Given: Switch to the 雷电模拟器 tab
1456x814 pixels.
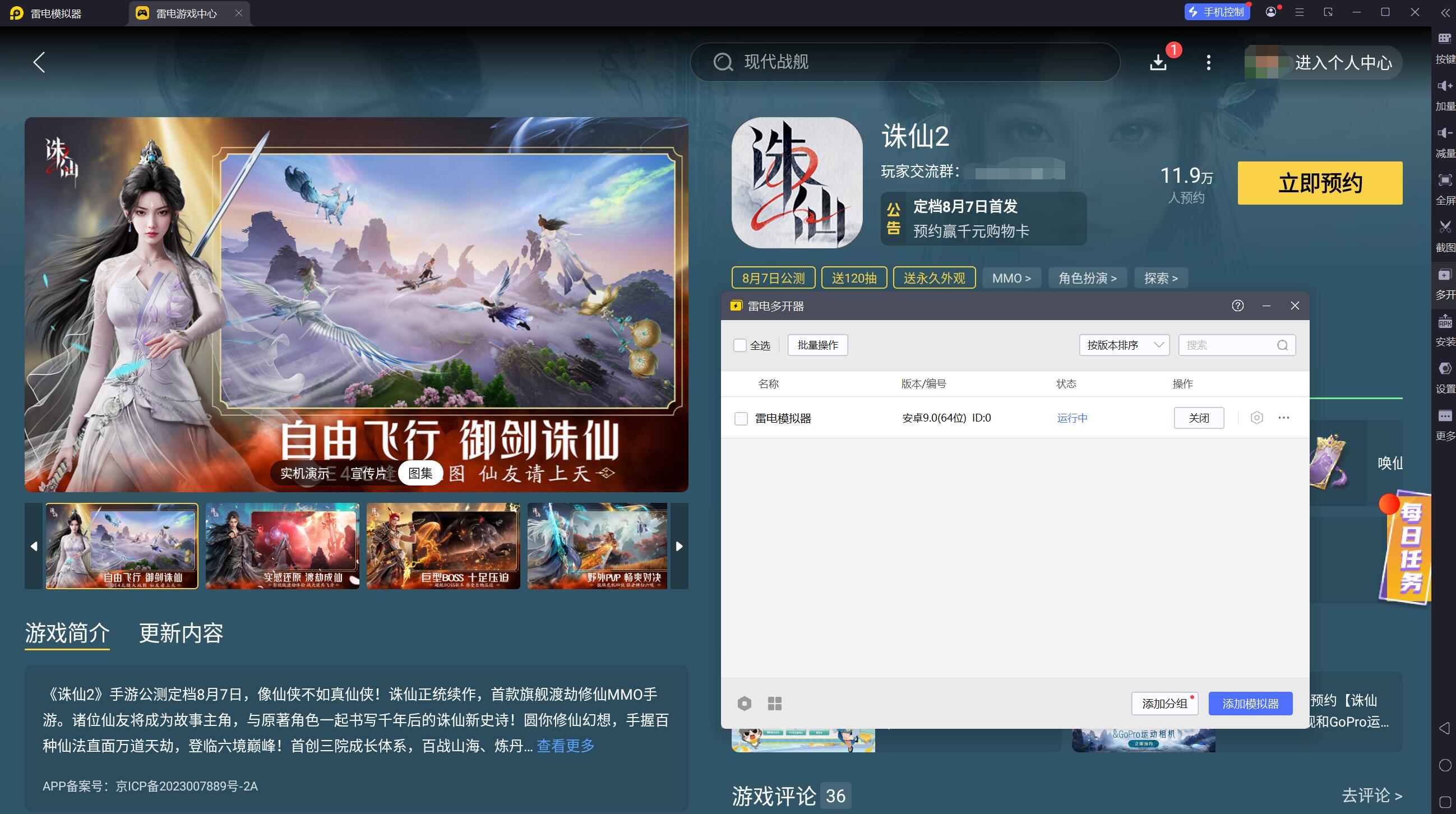Looking at the screenshot, I should [x=57, y=13].
